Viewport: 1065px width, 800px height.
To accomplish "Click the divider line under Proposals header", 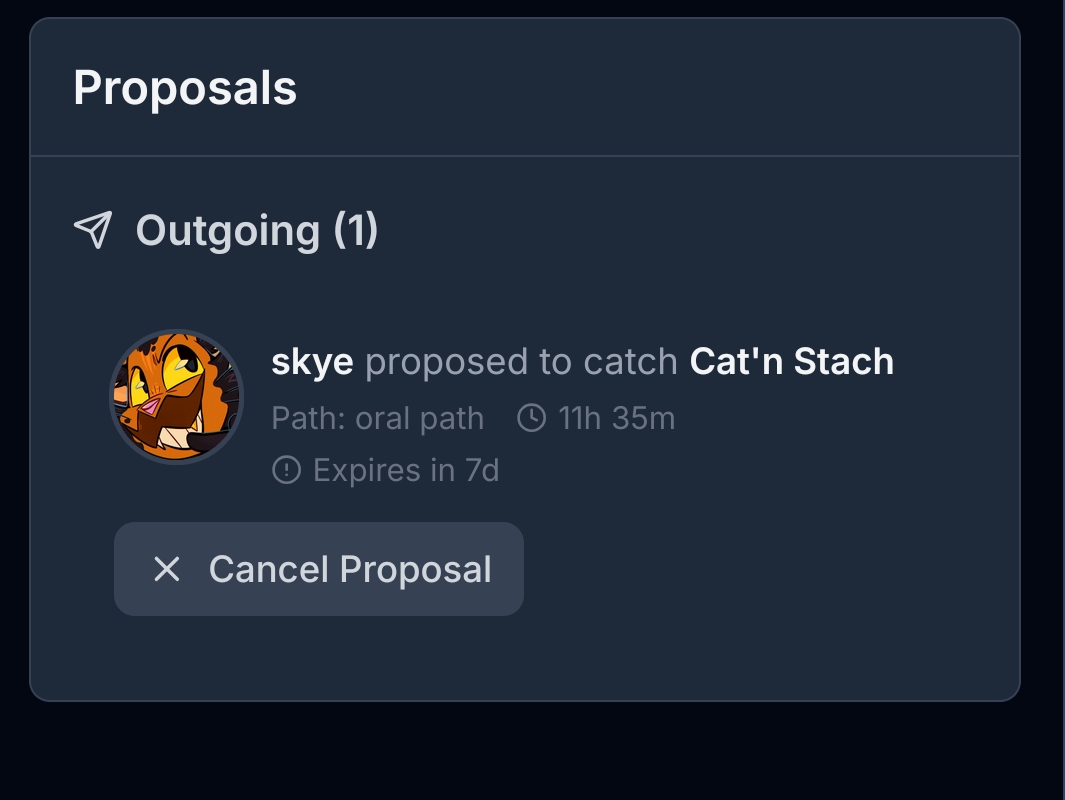I will [x=525, y=156].
